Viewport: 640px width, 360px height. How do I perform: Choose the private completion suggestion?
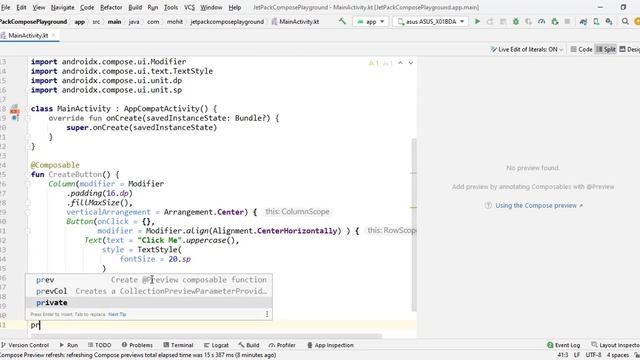coord(149,302)
